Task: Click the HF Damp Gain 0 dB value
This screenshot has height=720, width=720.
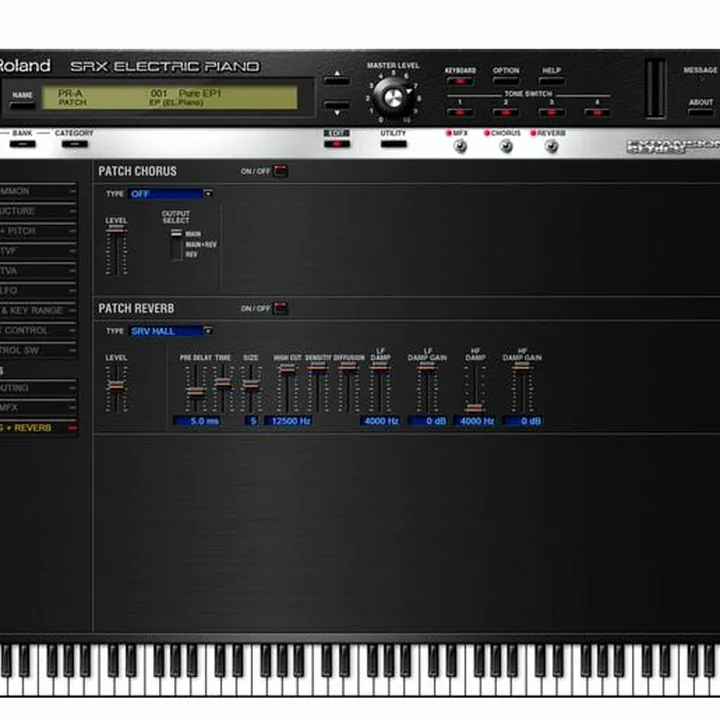Action: click(x=523, y=421)
